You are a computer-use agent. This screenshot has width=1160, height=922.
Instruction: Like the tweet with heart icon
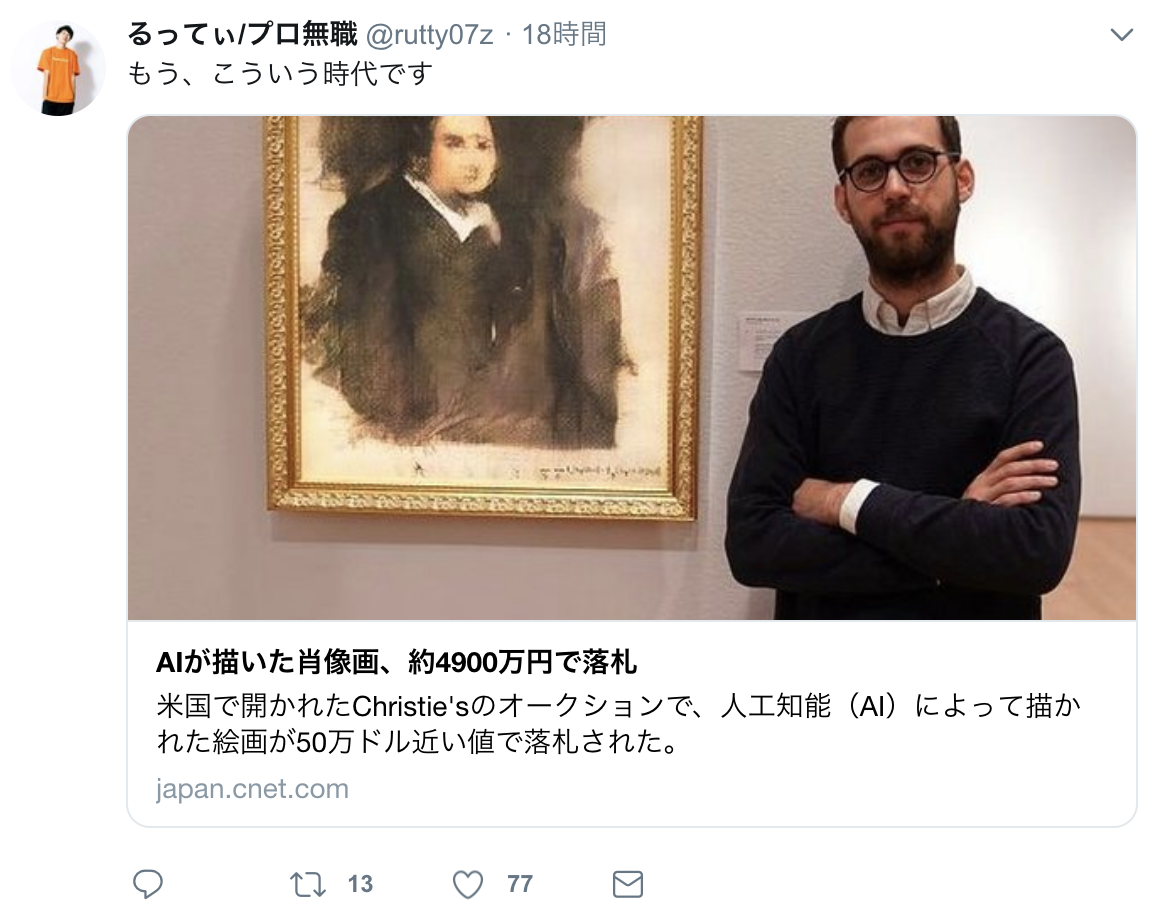[x=468, y=884]
